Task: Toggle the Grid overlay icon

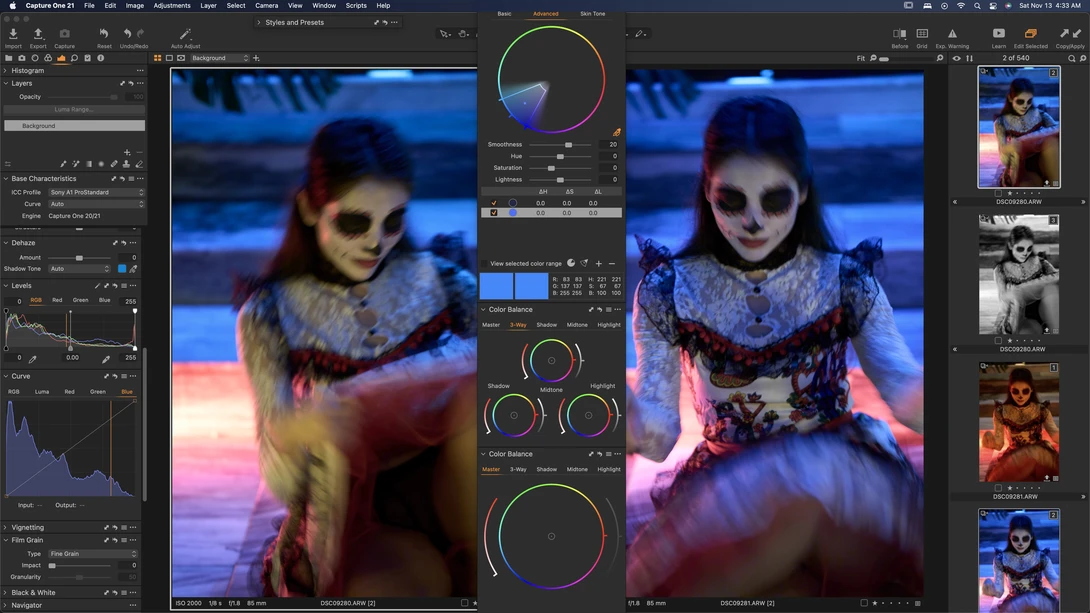Action: (922, 33)
